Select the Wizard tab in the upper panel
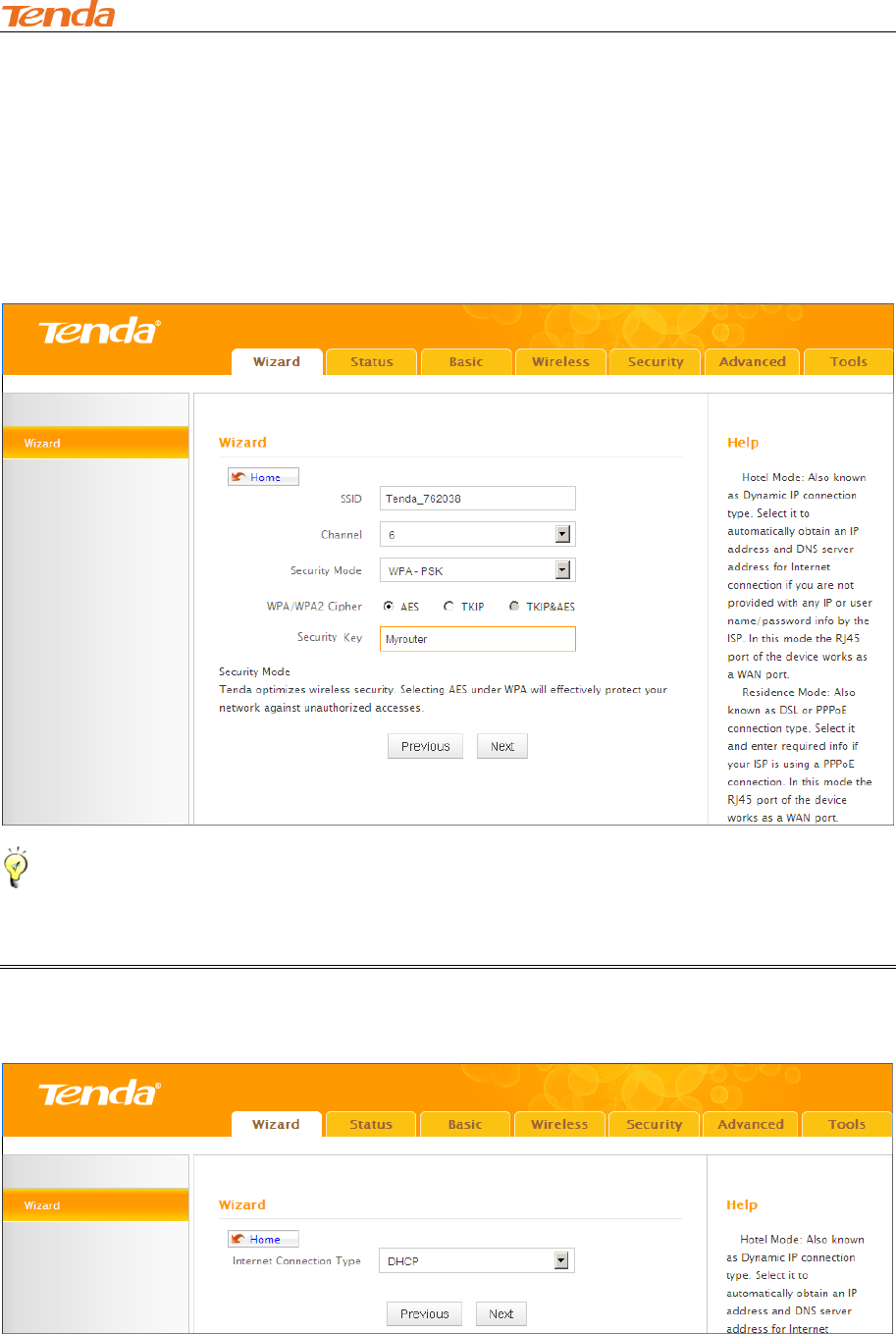This screenshot has width=896, height=1334. tap(277, 362)
